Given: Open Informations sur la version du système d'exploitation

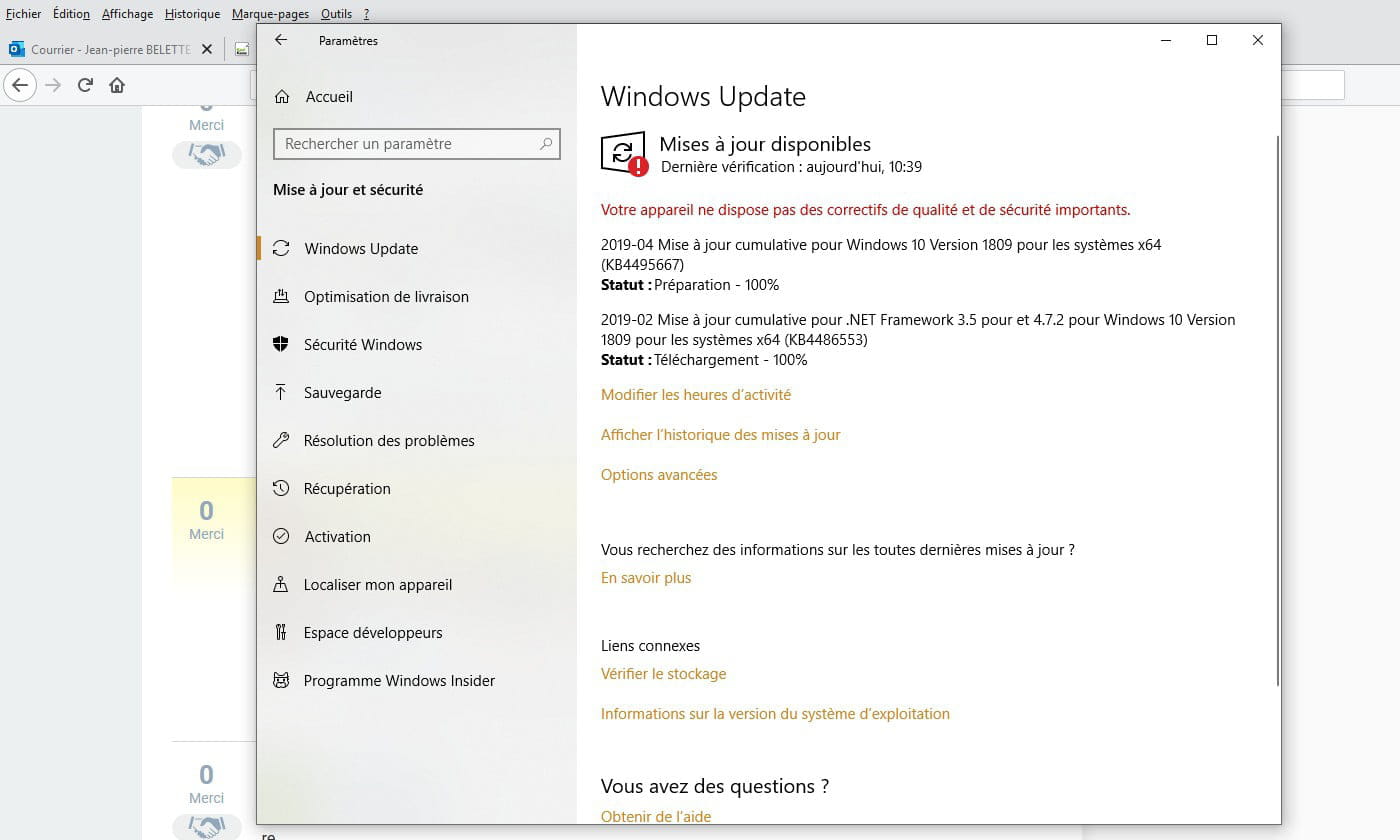Looking at the screenshot, I should pos(775,714).
